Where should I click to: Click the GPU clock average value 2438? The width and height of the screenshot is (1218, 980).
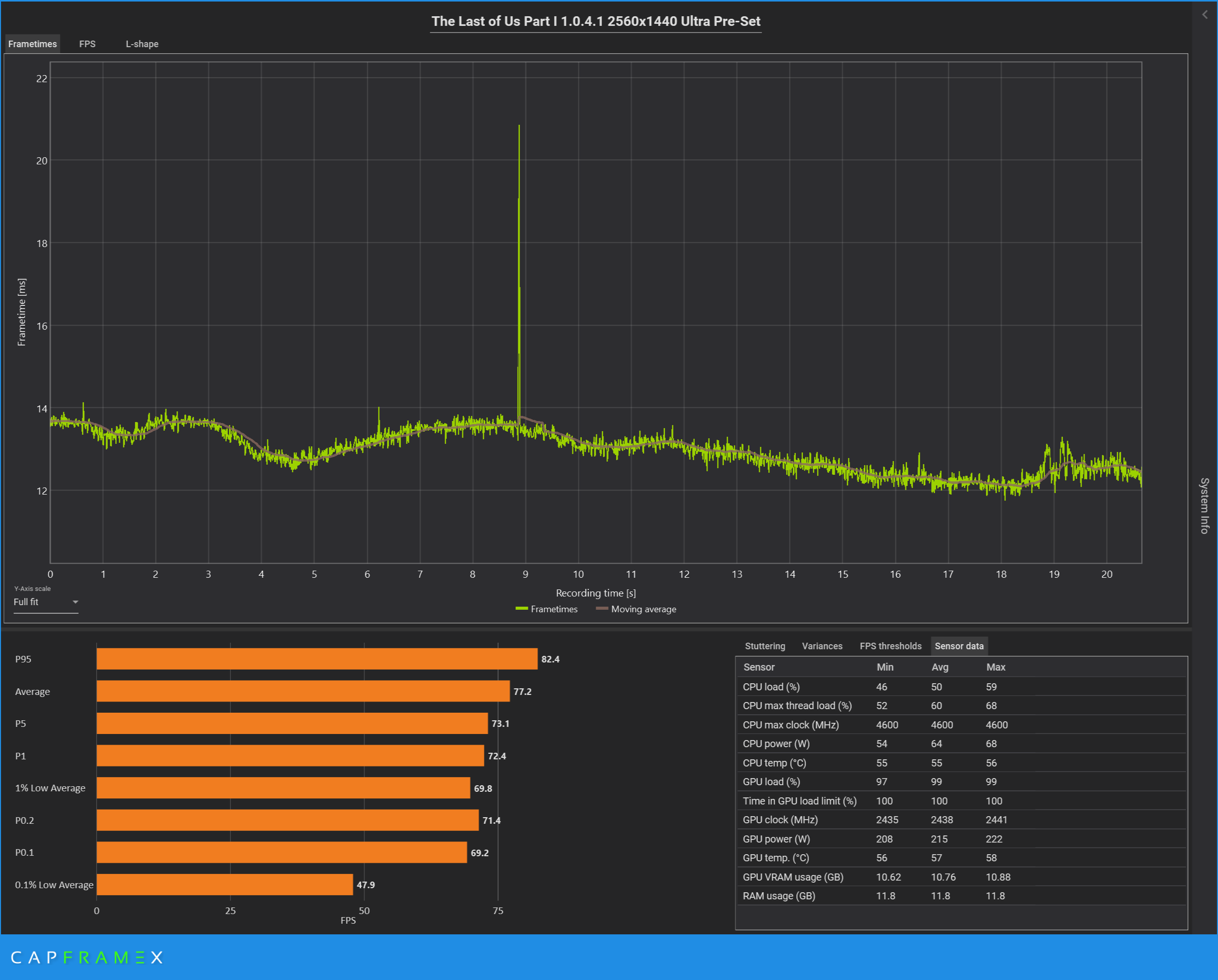pos(942,820)
